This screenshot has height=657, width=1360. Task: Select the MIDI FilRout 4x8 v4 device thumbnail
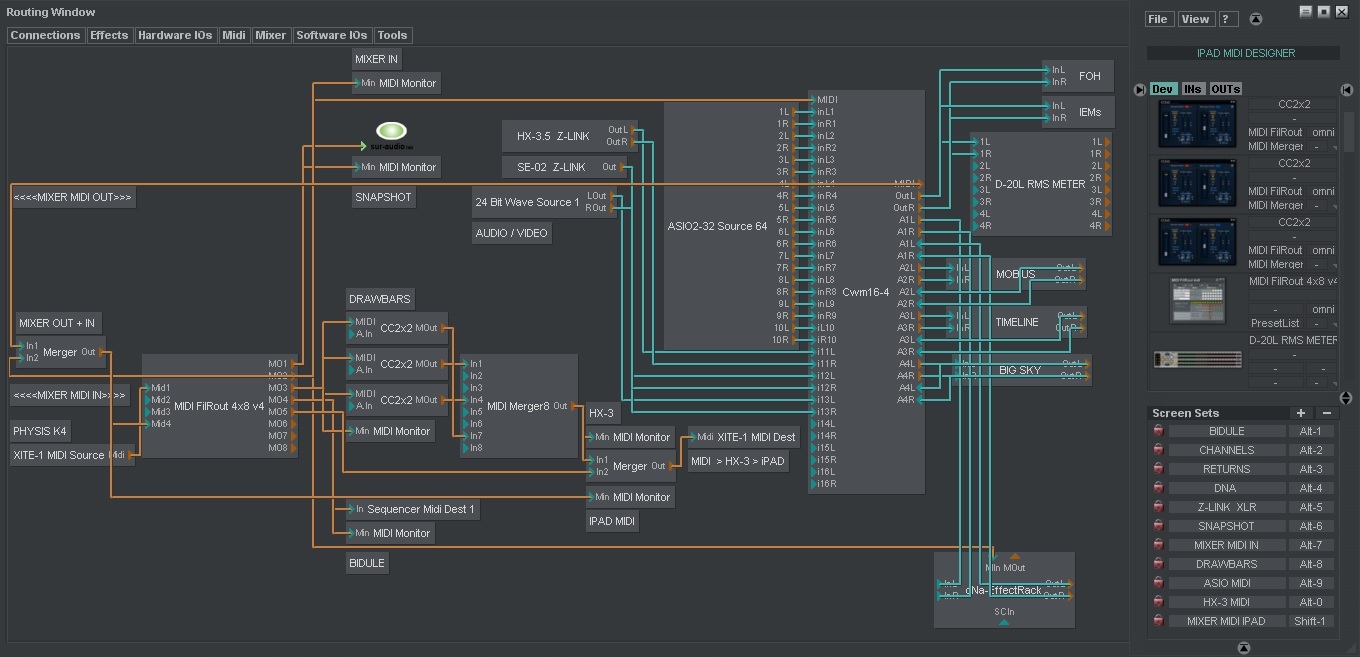pyautogui.click(x=1197, y=301)
